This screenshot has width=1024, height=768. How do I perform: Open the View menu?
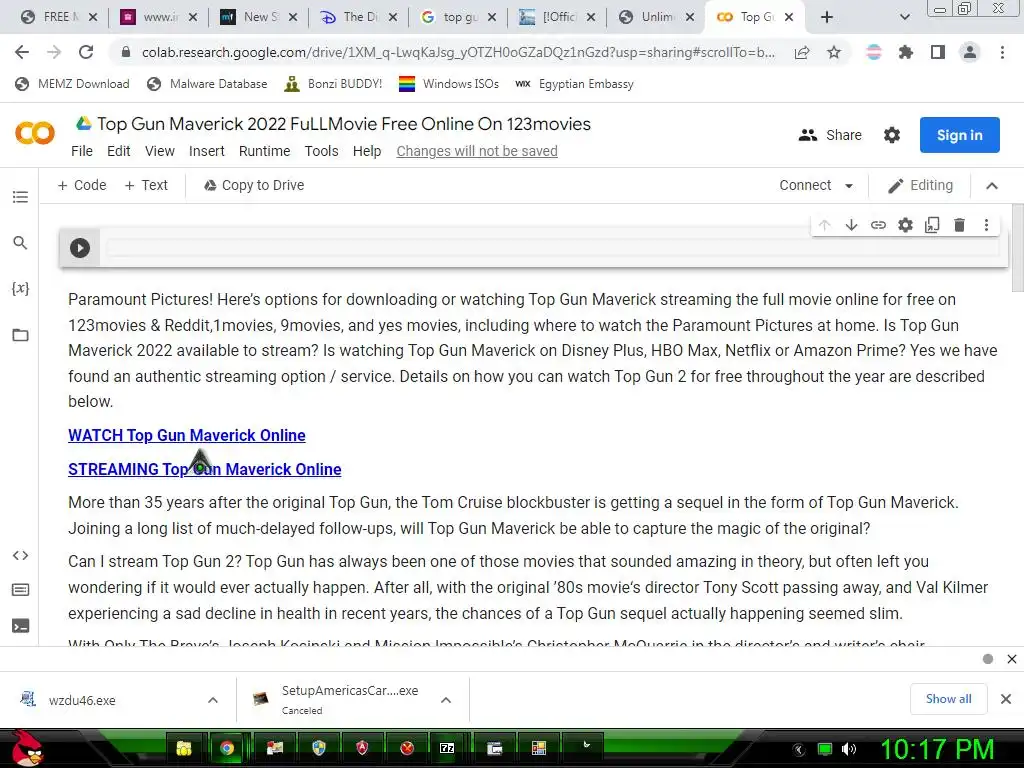160,152
